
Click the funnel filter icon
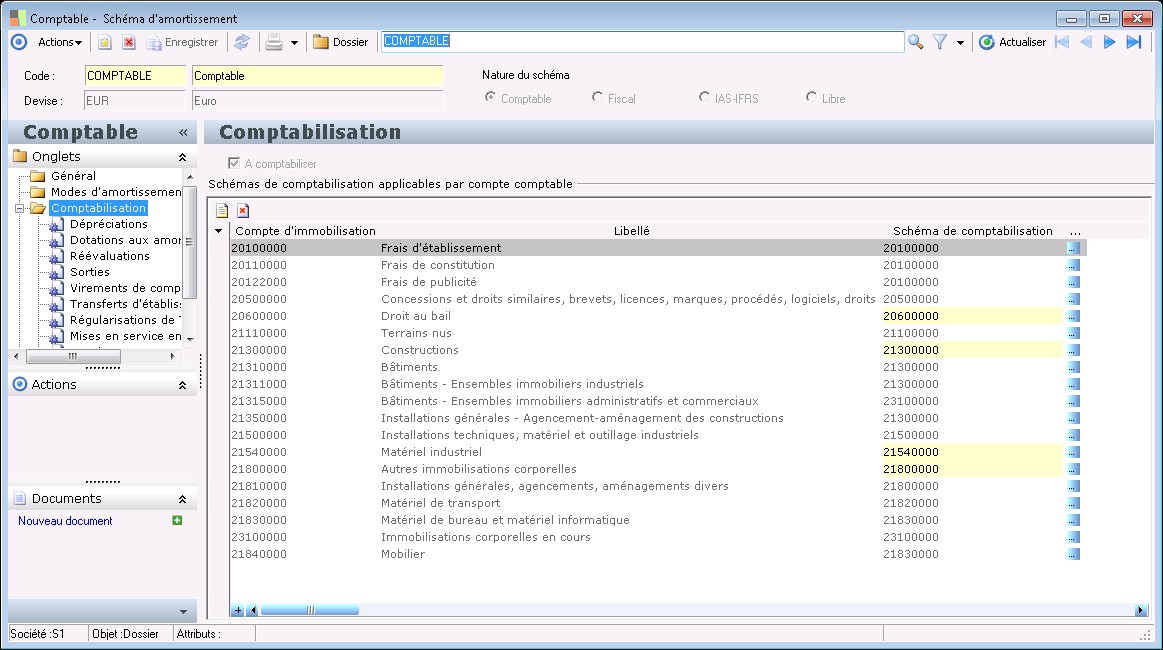pyautogui.click(x=940, y=42)
